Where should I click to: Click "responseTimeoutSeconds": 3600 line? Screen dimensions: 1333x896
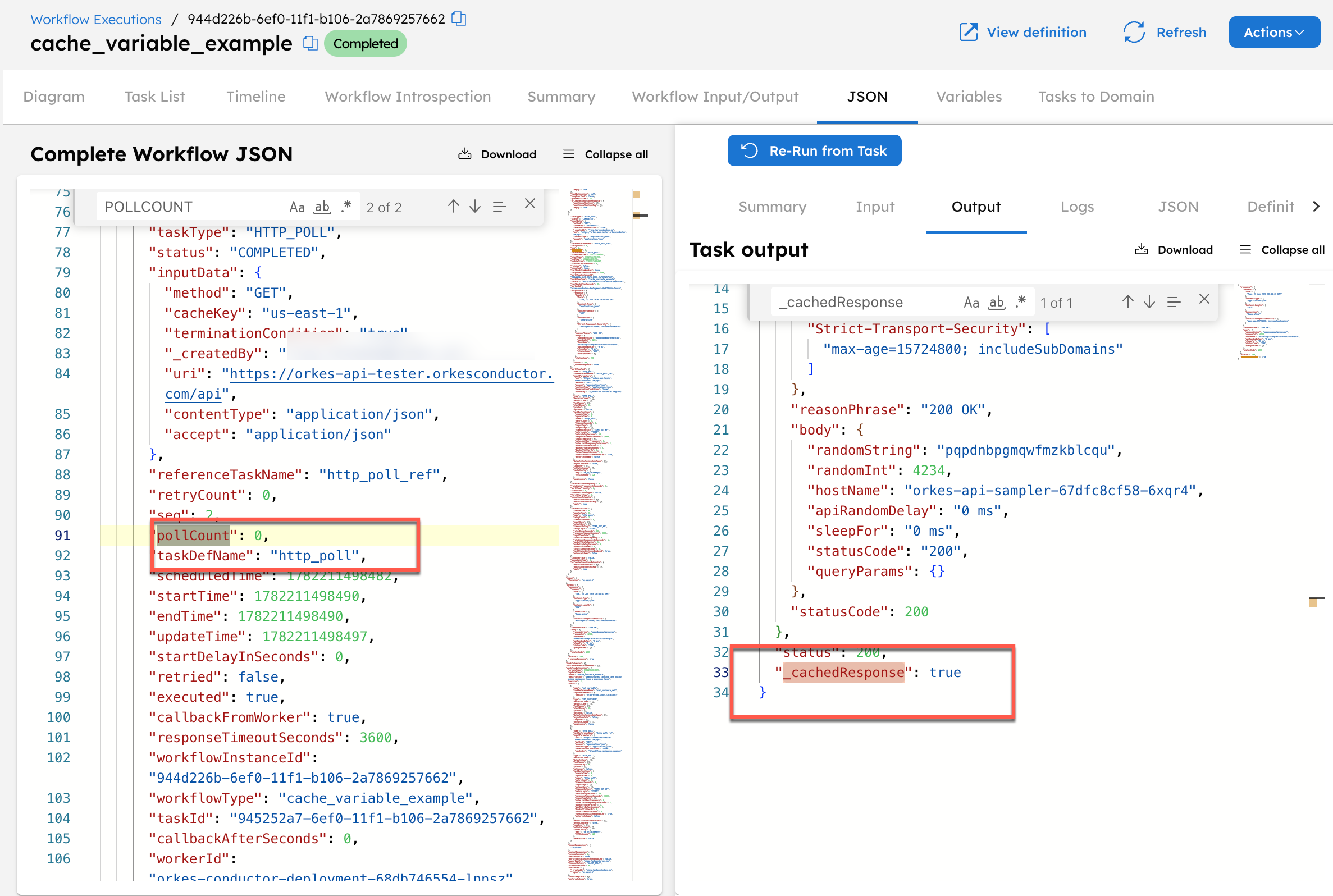273,738
